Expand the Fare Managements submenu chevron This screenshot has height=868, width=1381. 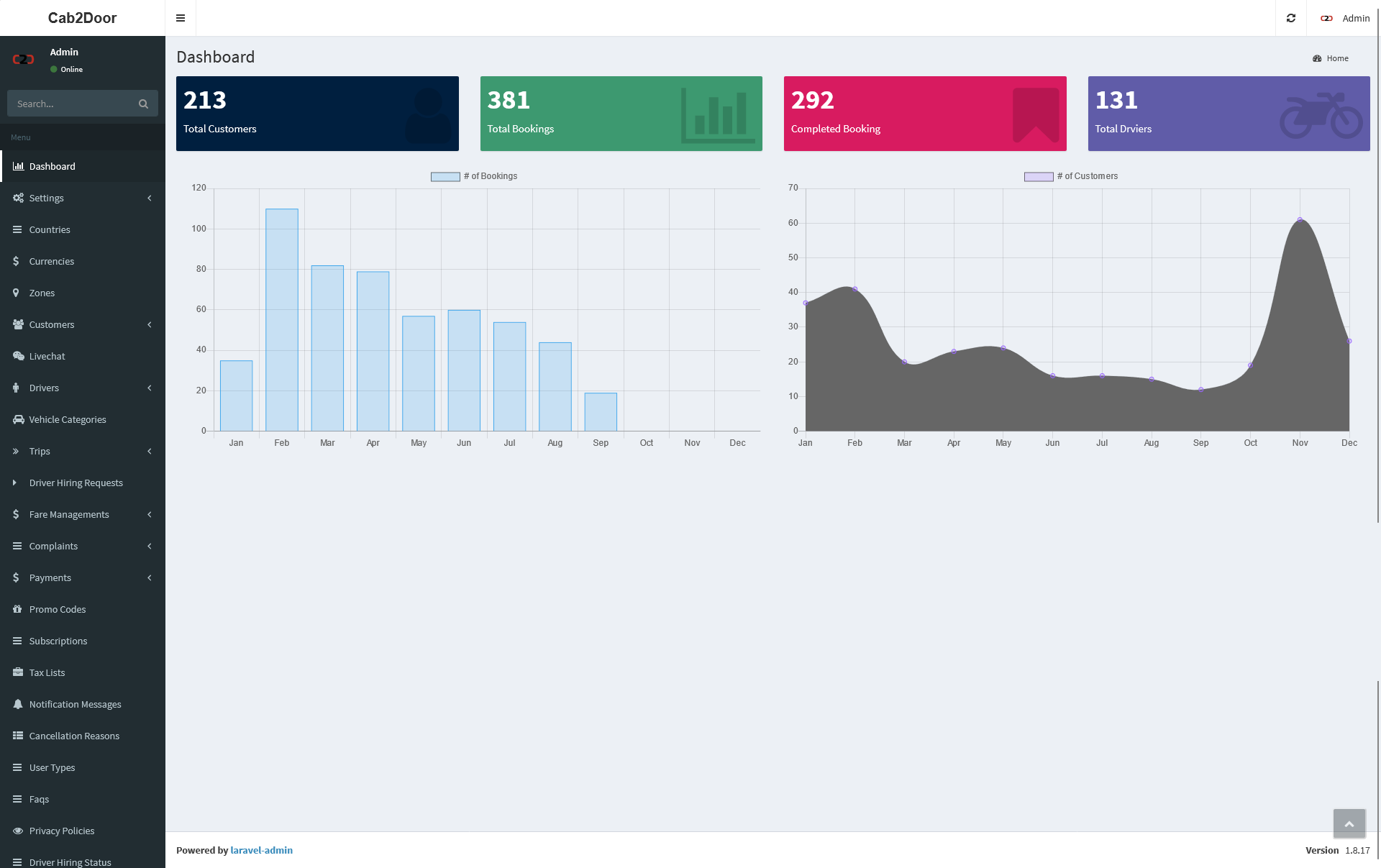(150, 514)
